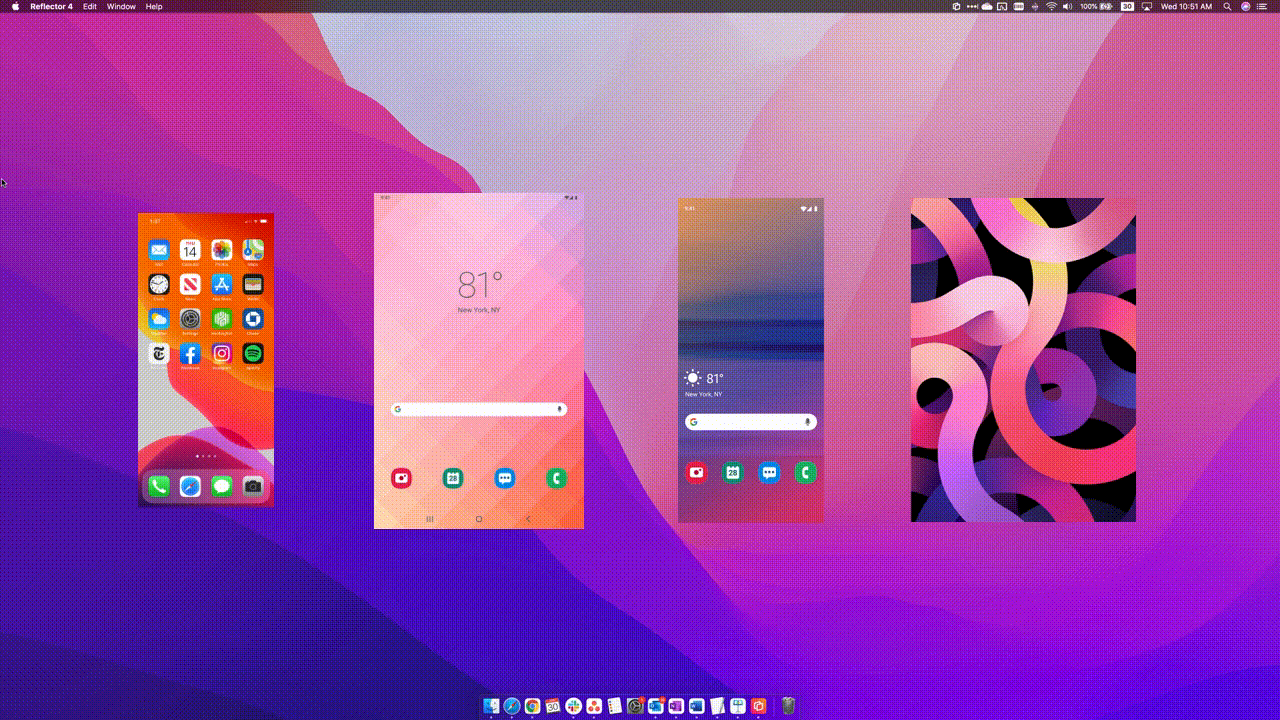Open Wi-Fi status in menu bar
Viewport: 1280px width, 720px height.
click(1051, 6)
